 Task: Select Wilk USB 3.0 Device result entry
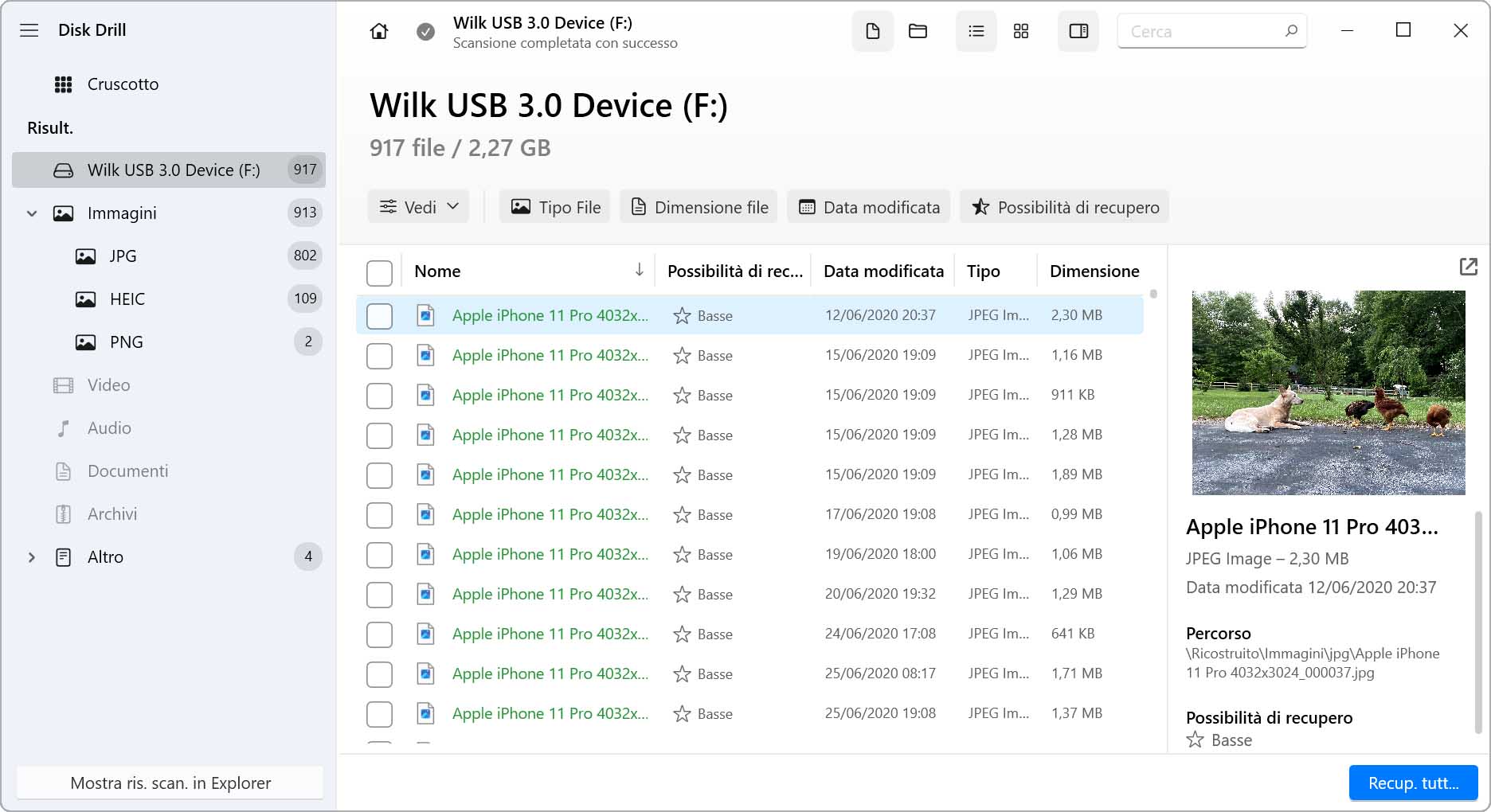coord(169,170)
